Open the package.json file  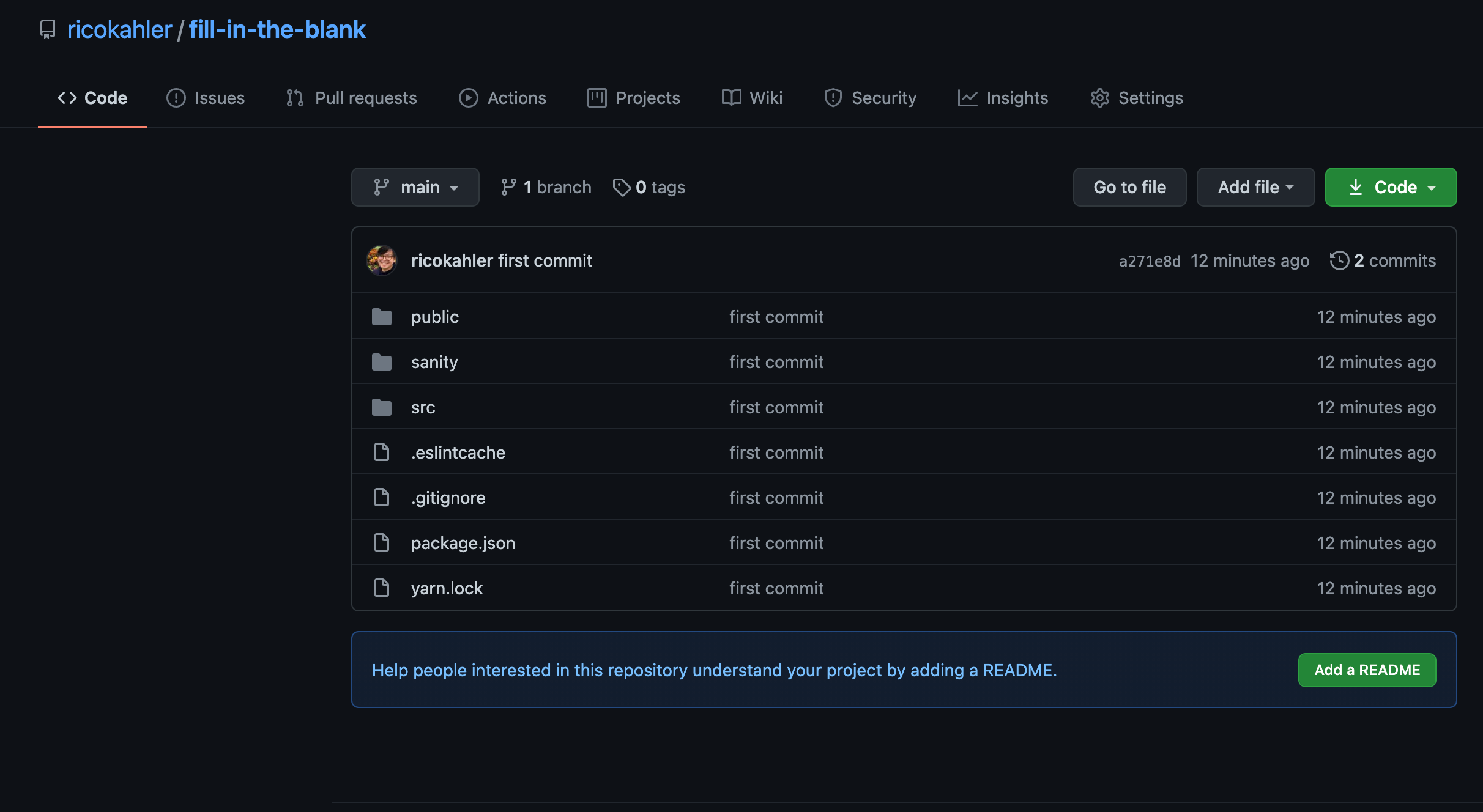[x=463, y=543]
